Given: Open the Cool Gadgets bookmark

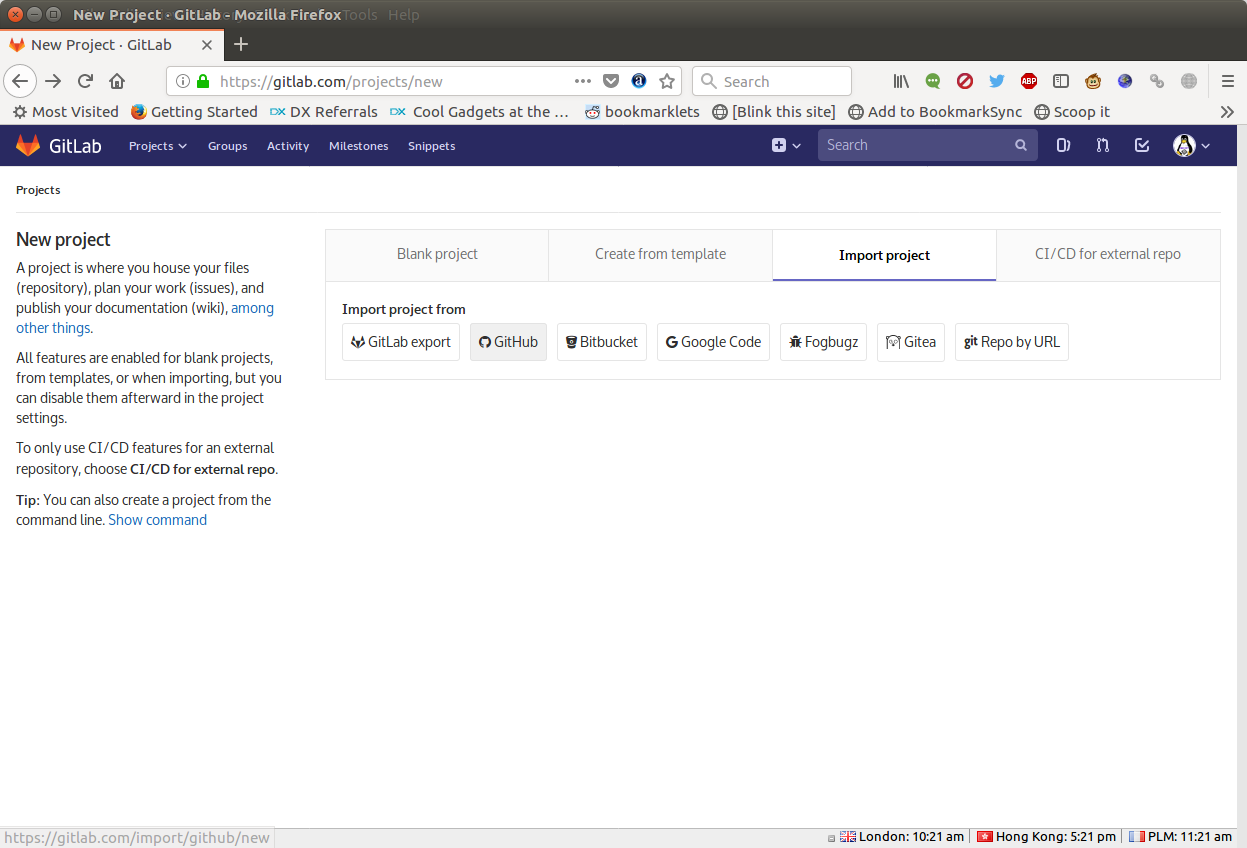Looking at the screenshot, I should click(480, 112).
